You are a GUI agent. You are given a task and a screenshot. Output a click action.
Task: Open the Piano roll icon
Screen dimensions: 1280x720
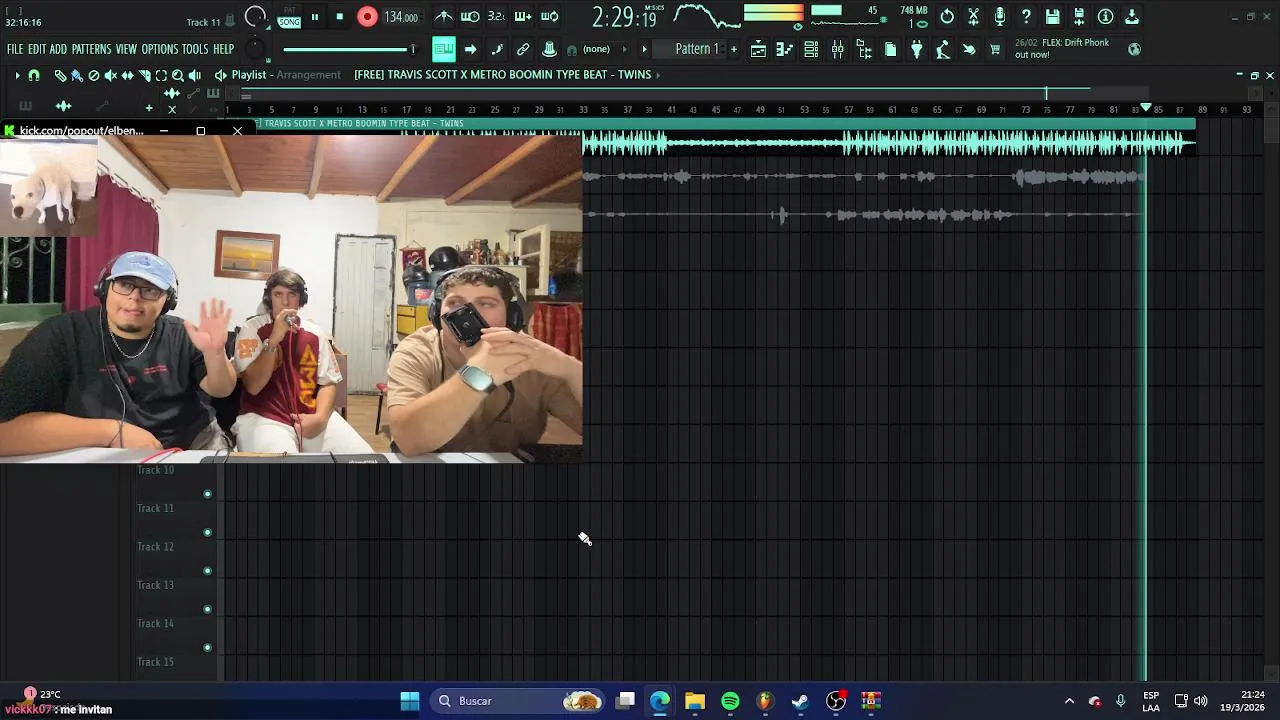[x=785, y=49]
